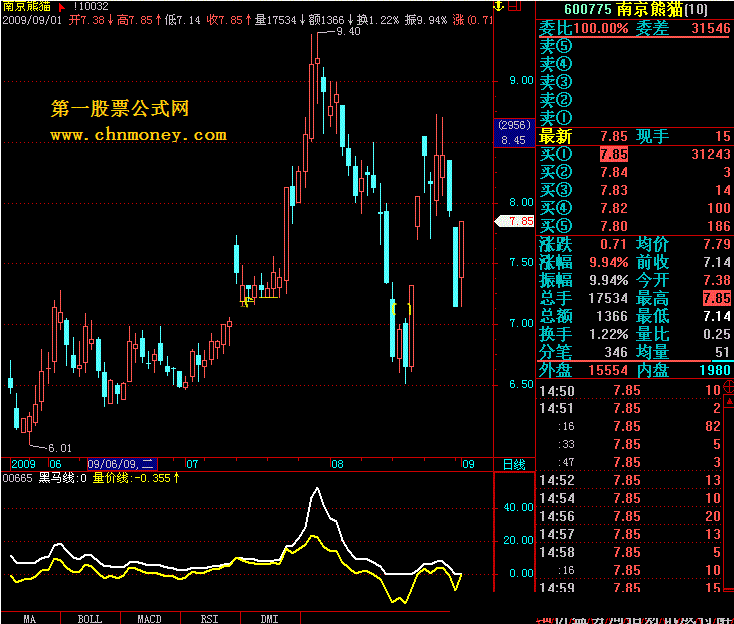Screen dimensions: 734x624
Task: Click the 委比 100.00% value
Action: pyautogui.click(x=601, y=29)
